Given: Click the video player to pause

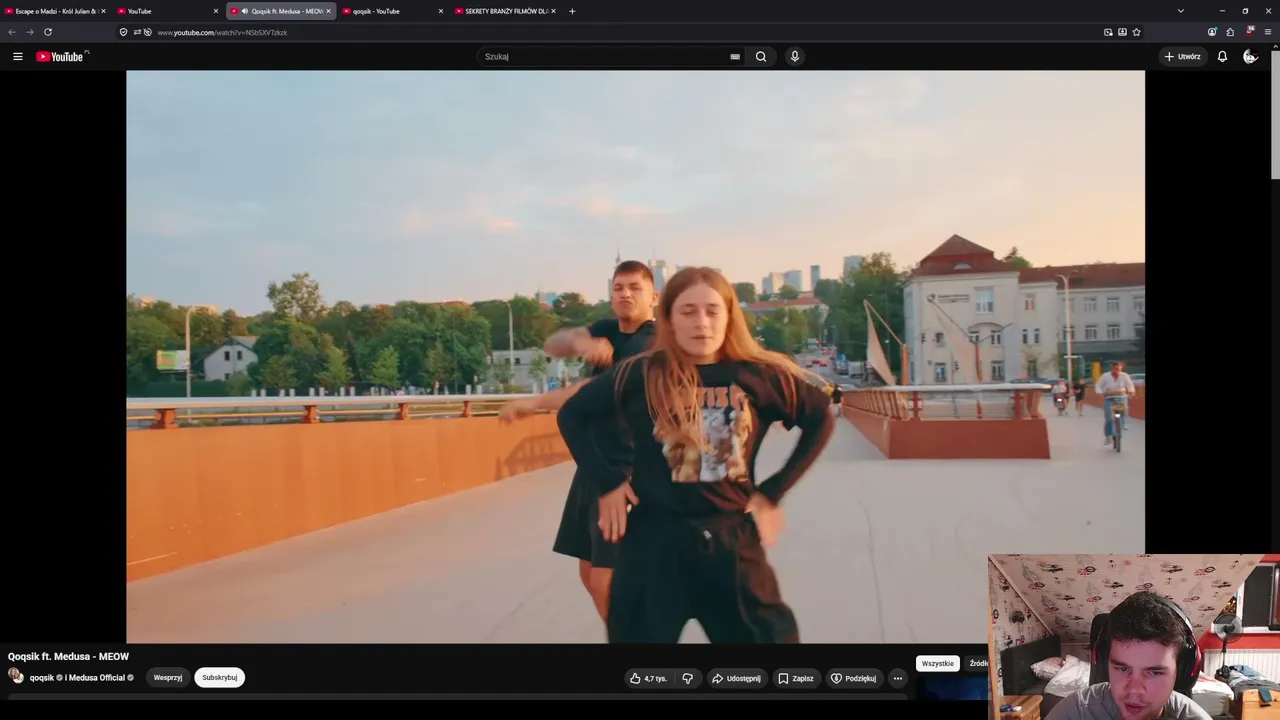Looking at the screenshot, I should [635, 356].
